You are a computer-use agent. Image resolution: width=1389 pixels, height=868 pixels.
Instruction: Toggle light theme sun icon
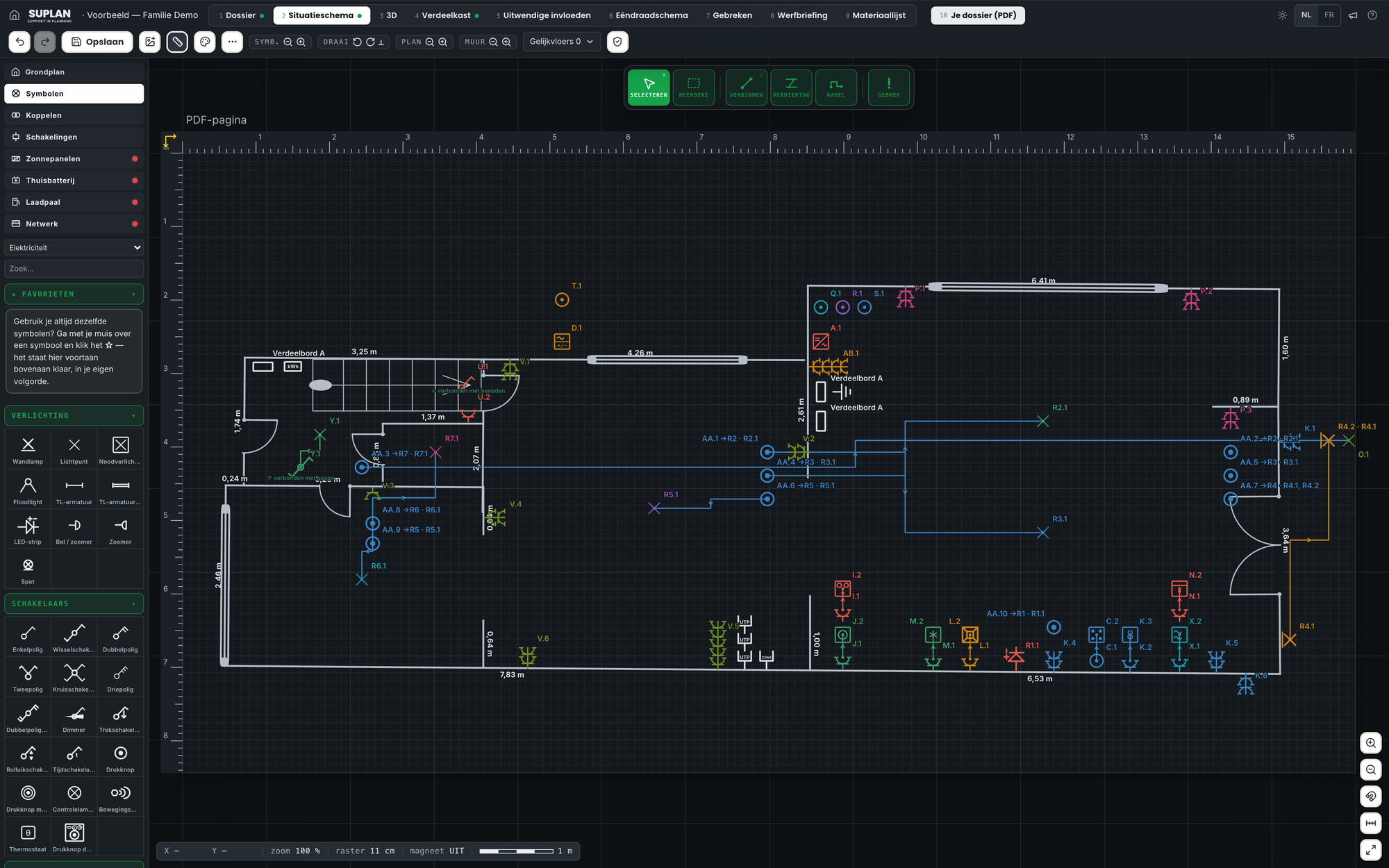[x=1282, y=15]
